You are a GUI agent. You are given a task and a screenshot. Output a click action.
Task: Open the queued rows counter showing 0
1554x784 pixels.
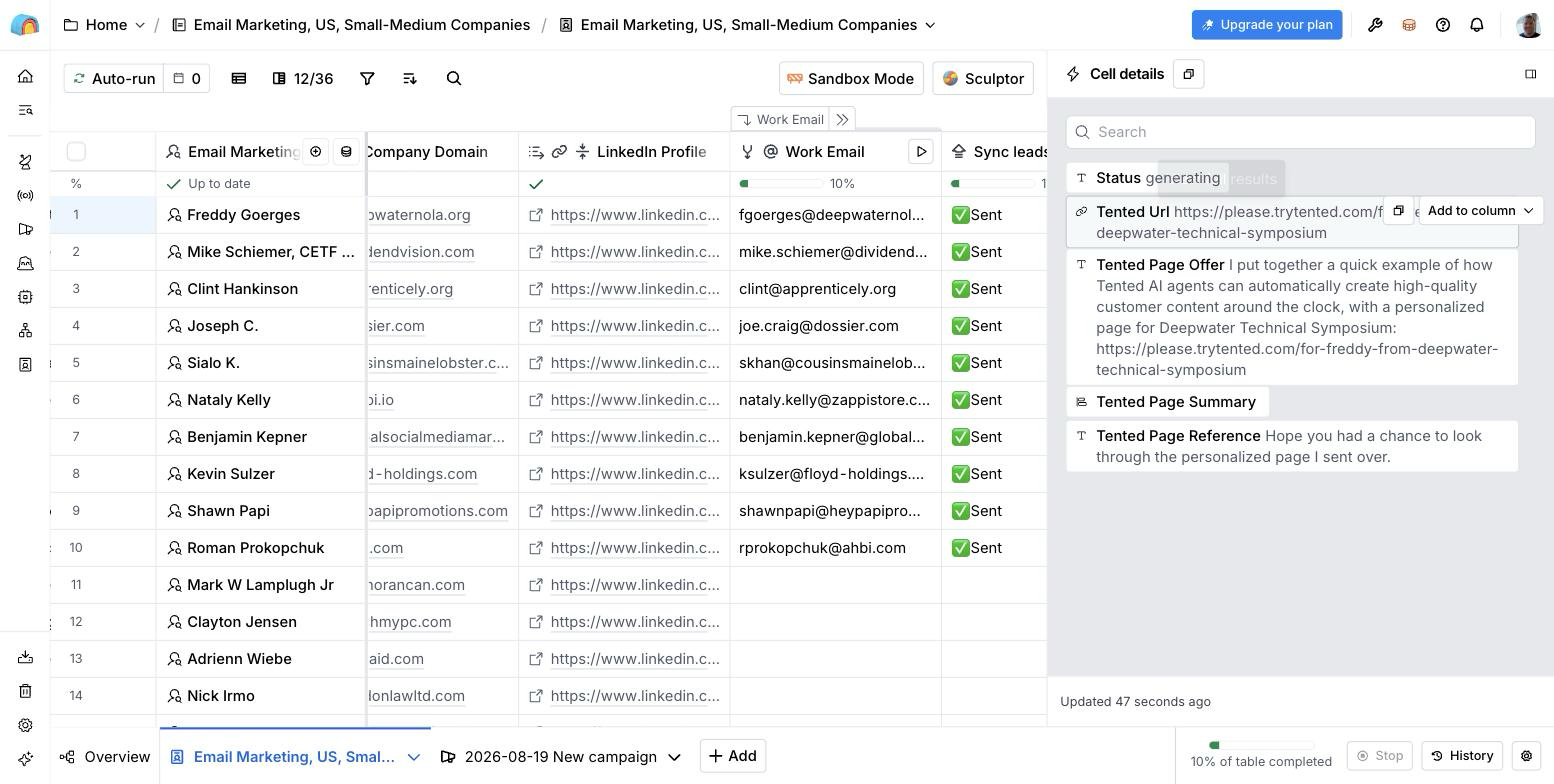(187, 78)
